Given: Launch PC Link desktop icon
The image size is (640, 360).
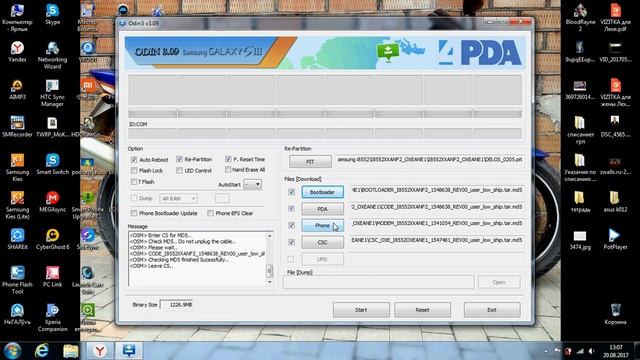Looking at the screenshot, I should click(x=52, y=277).
